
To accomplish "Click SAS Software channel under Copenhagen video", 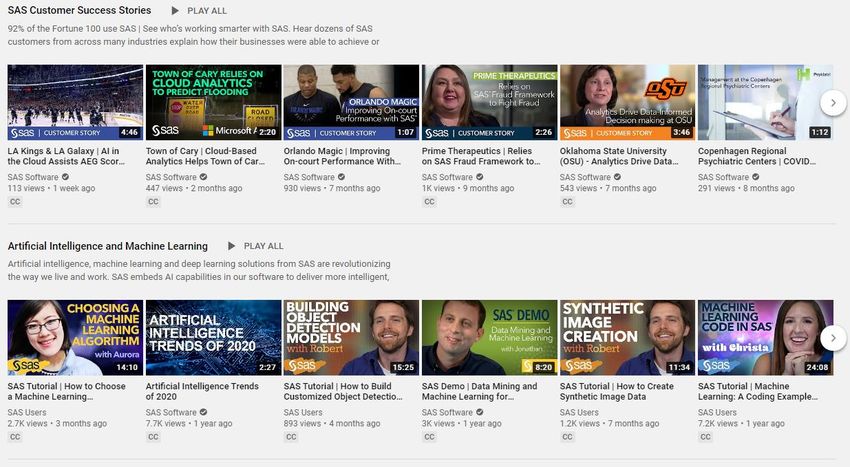I will 723,177.
